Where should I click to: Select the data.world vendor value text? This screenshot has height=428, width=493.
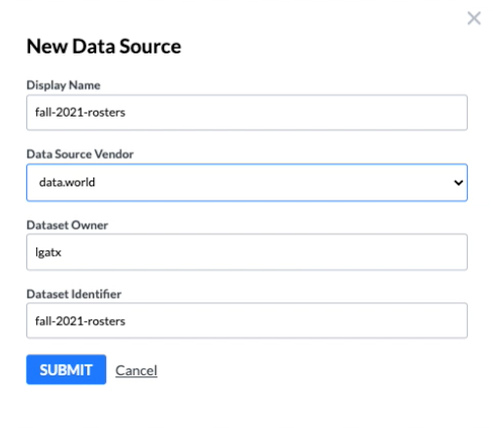point(67,182)
